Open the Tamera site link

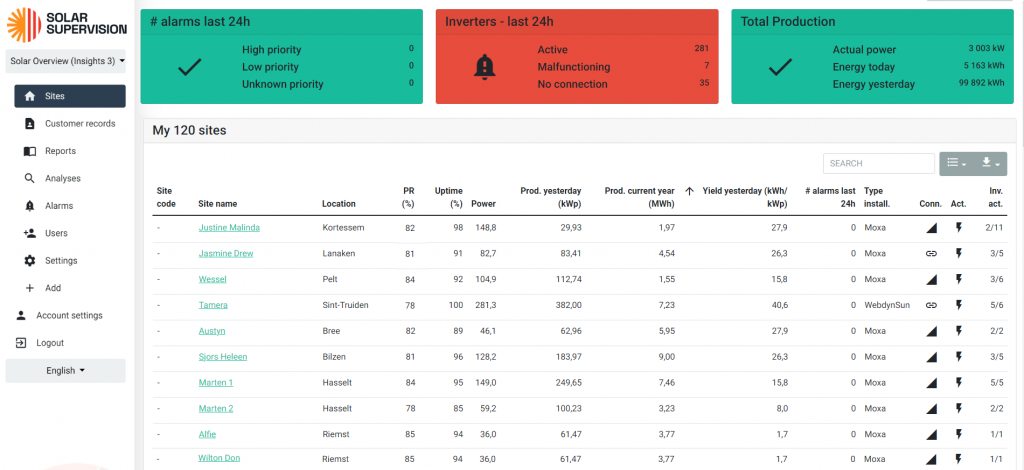click(x=213, y=305)
